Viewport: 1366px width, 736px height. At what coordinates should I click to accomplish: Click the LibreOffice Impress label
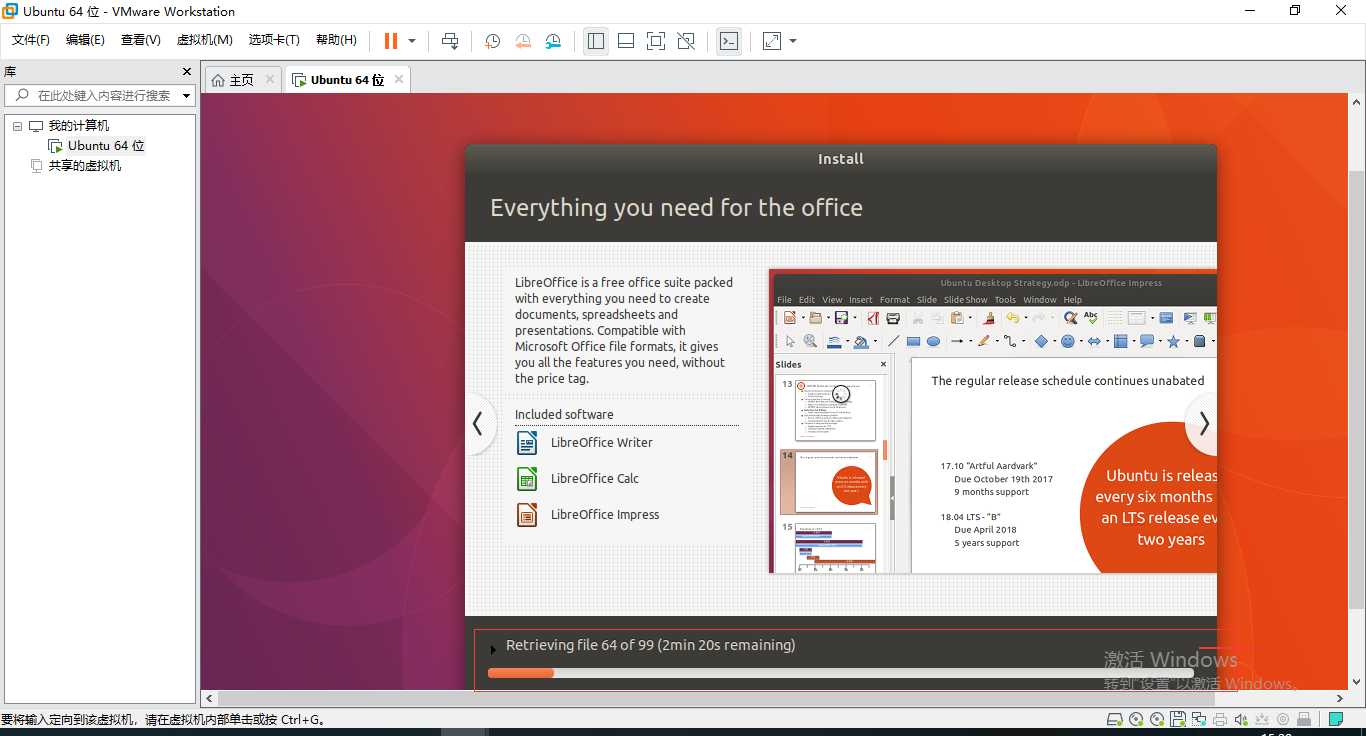[605, 515]
